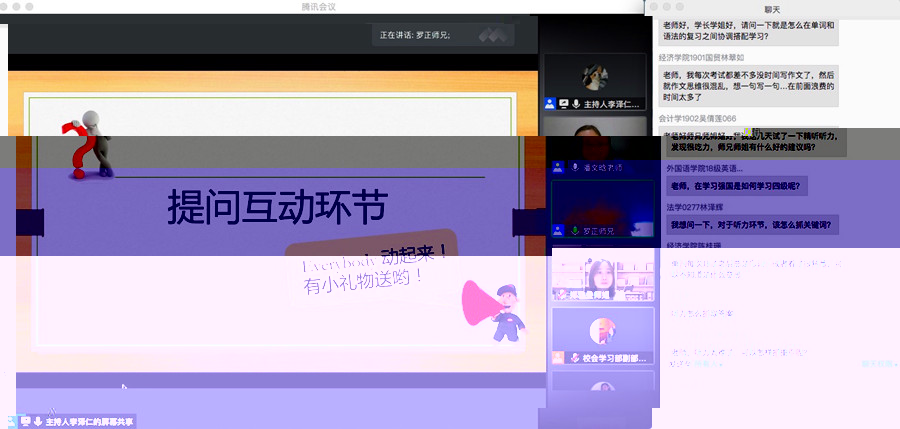Click chat sender name 会计学1902吴倩莲066
900x429 pixels.
pyautogui.click(x=697, y=118)
